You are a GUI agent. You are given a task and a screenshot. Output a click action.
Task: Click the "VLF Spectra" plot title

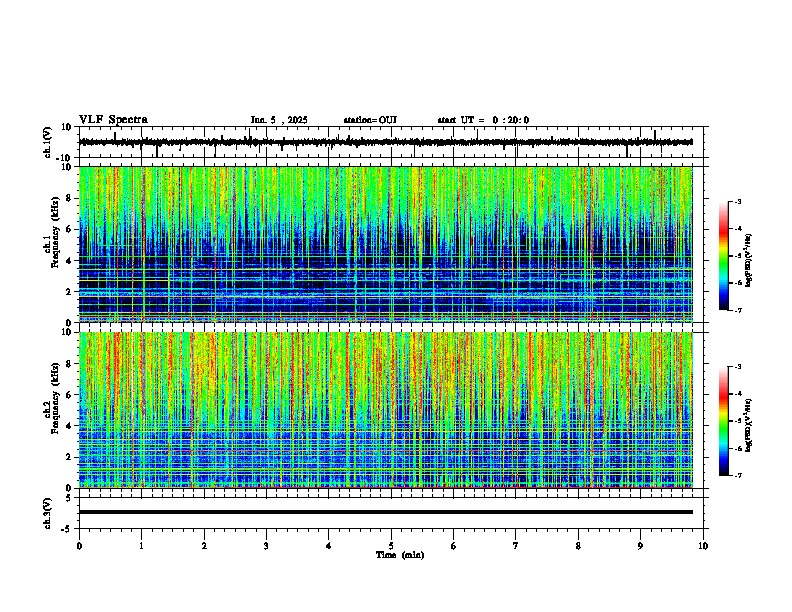(113, 120)
